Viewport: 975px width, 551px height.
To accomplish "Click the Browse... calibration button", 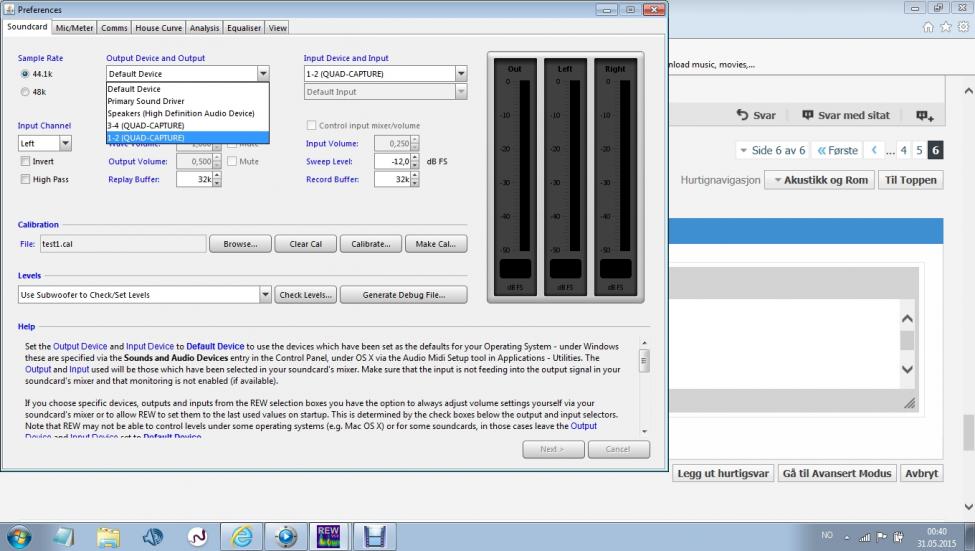I will click(240, 244).
